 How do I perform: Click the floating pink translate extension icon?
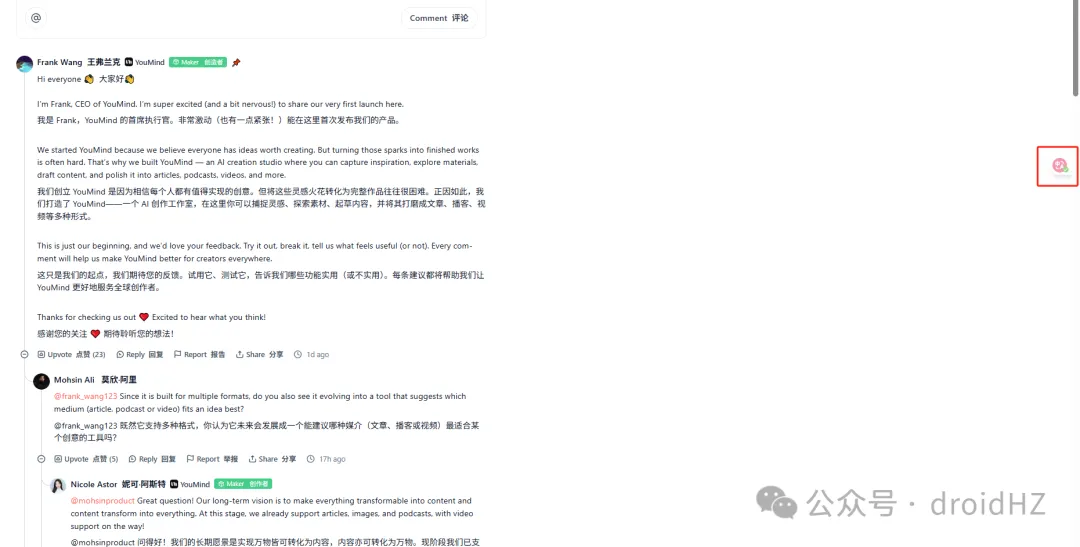(x=1059, y=165)
